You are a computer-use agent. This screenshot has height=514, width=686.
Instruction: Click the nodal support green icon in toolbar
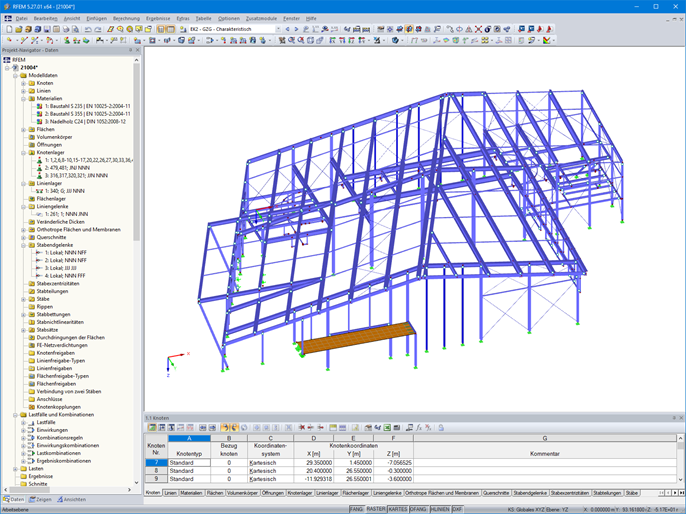click(x=67, y=40)
